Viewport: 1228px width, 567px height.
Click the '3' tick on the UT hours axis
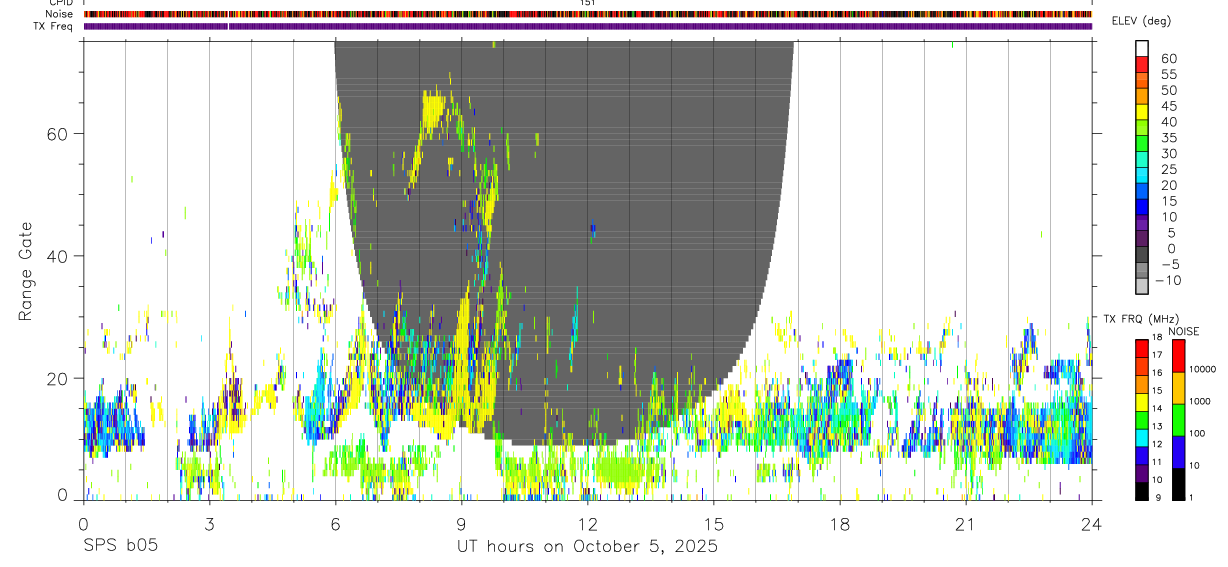(210, 523)
